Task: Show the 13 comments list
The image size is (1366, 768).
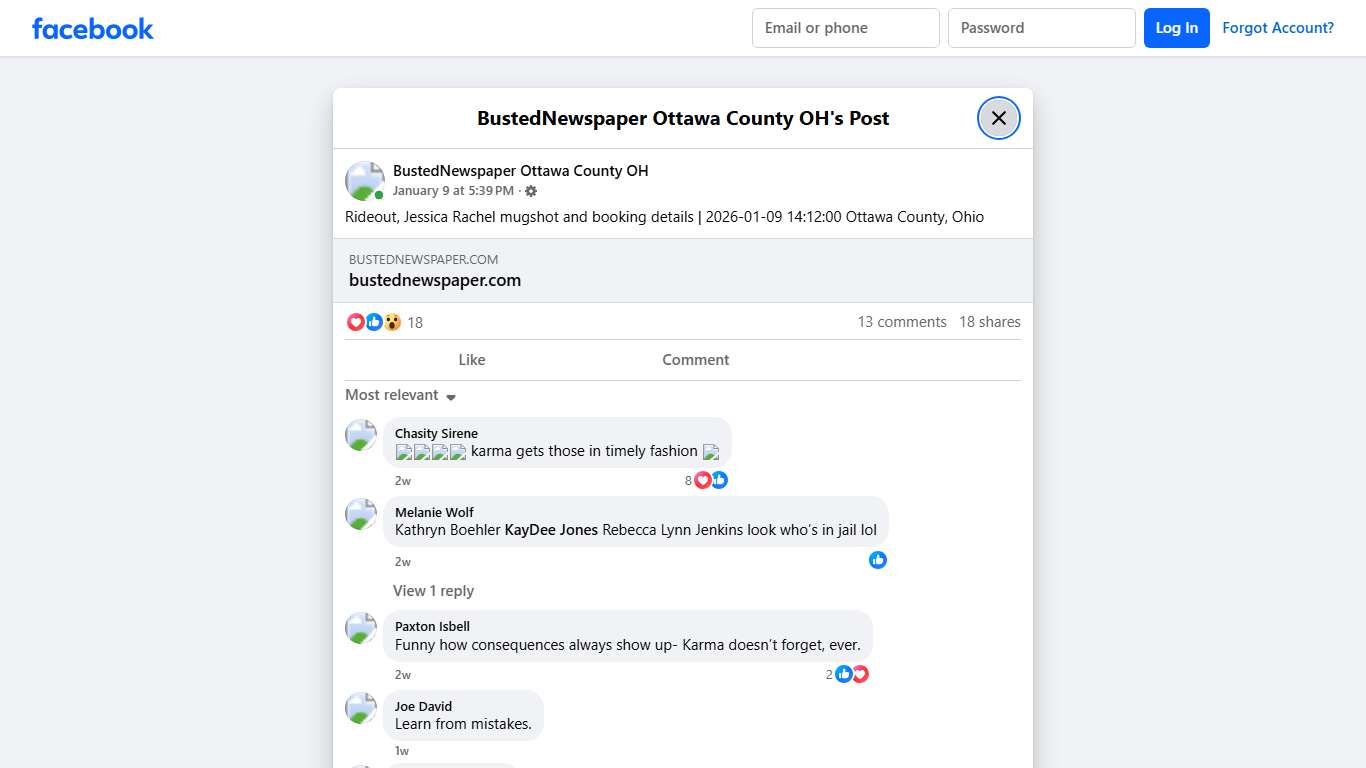Action: pos(901,322)
